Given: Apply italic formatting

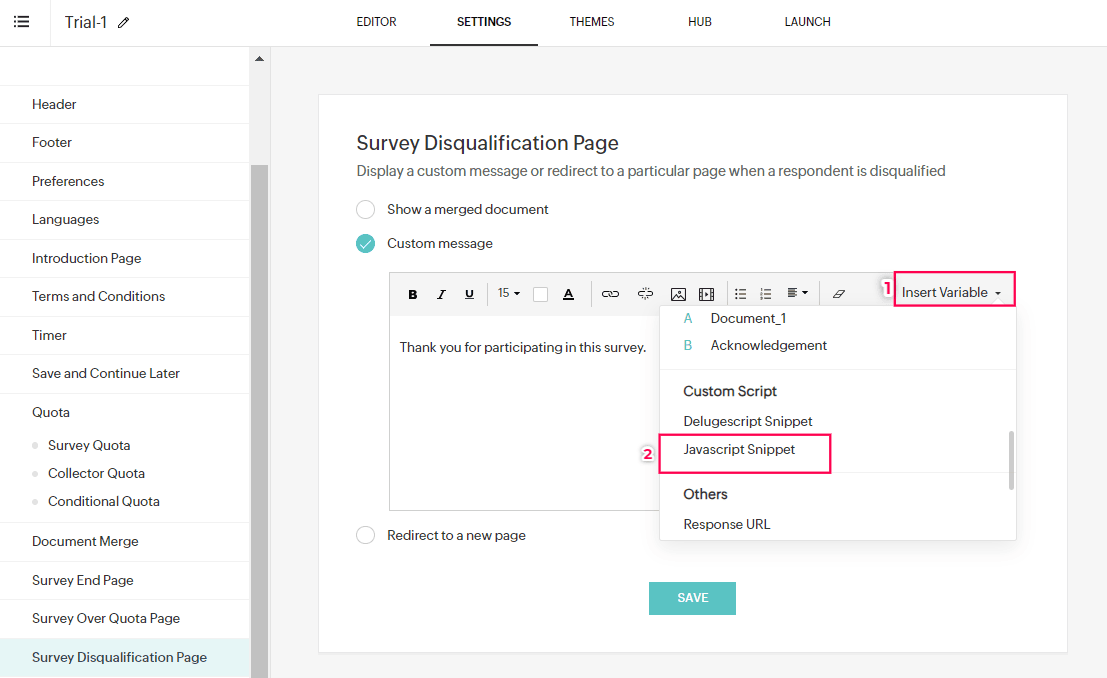Looking at the screenshot, I should click(441, 294).
